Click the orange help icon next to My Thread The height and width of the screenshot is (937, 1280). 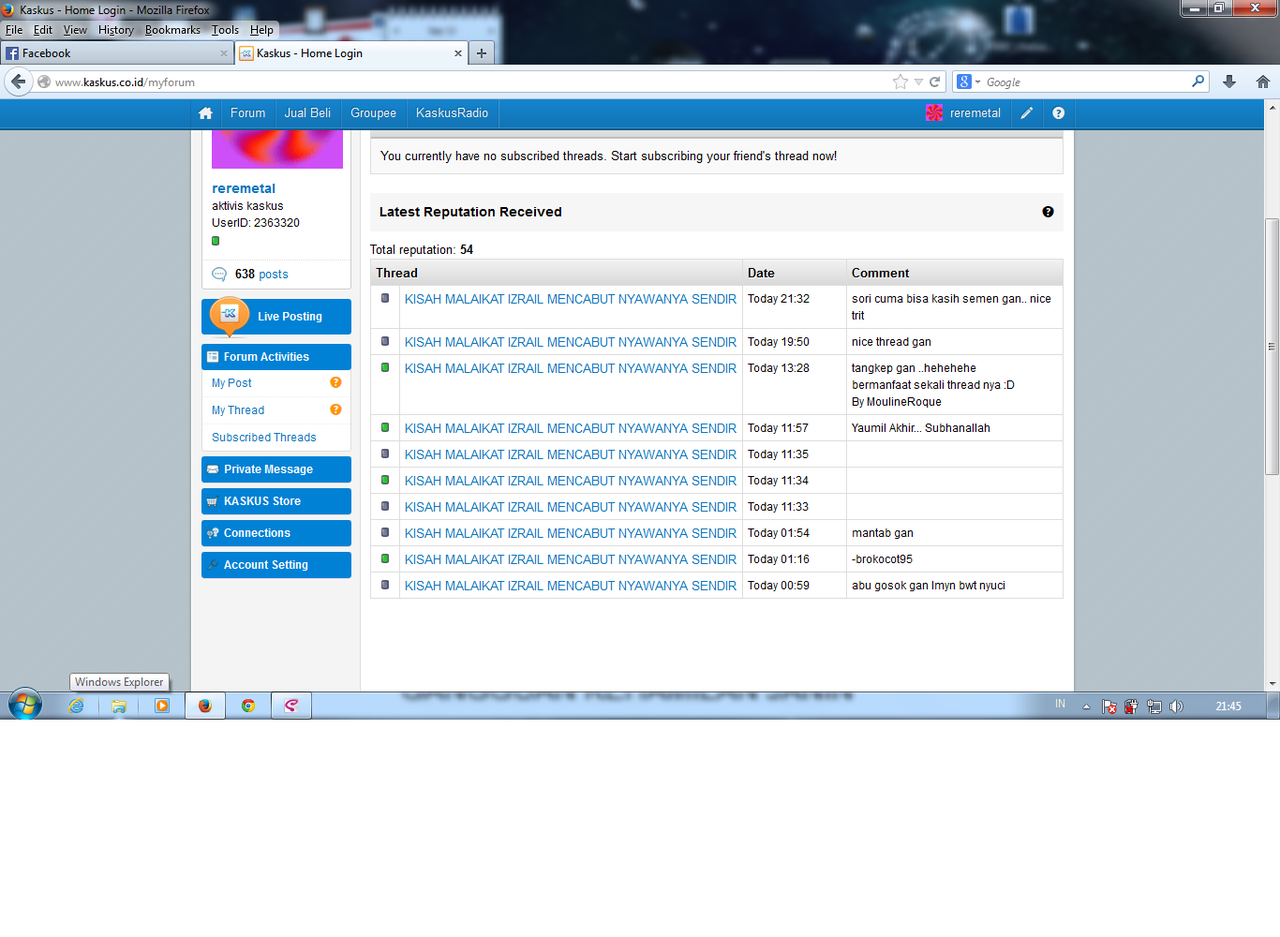[336, 409]
